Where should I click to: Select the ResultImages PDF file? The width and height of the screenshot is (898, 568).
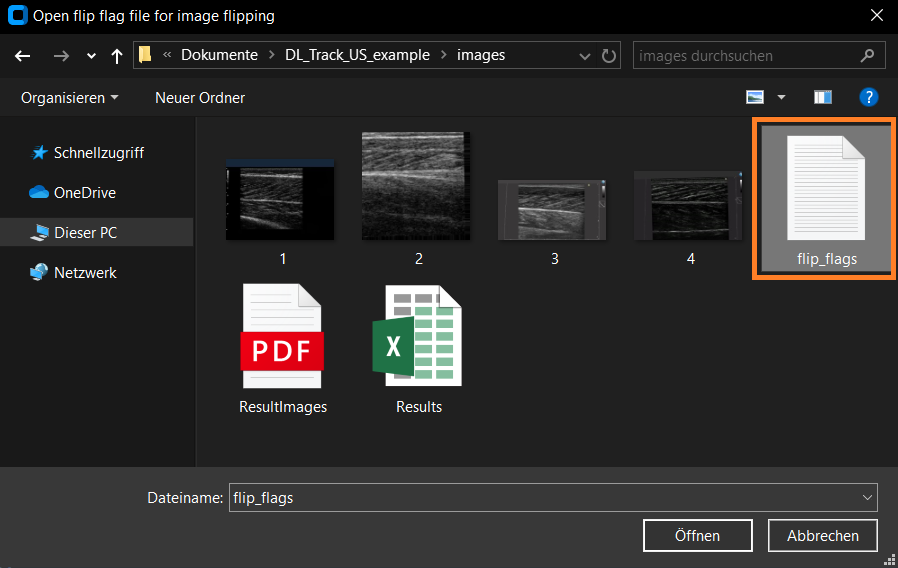pyautogui.click(x=282, y=350)
